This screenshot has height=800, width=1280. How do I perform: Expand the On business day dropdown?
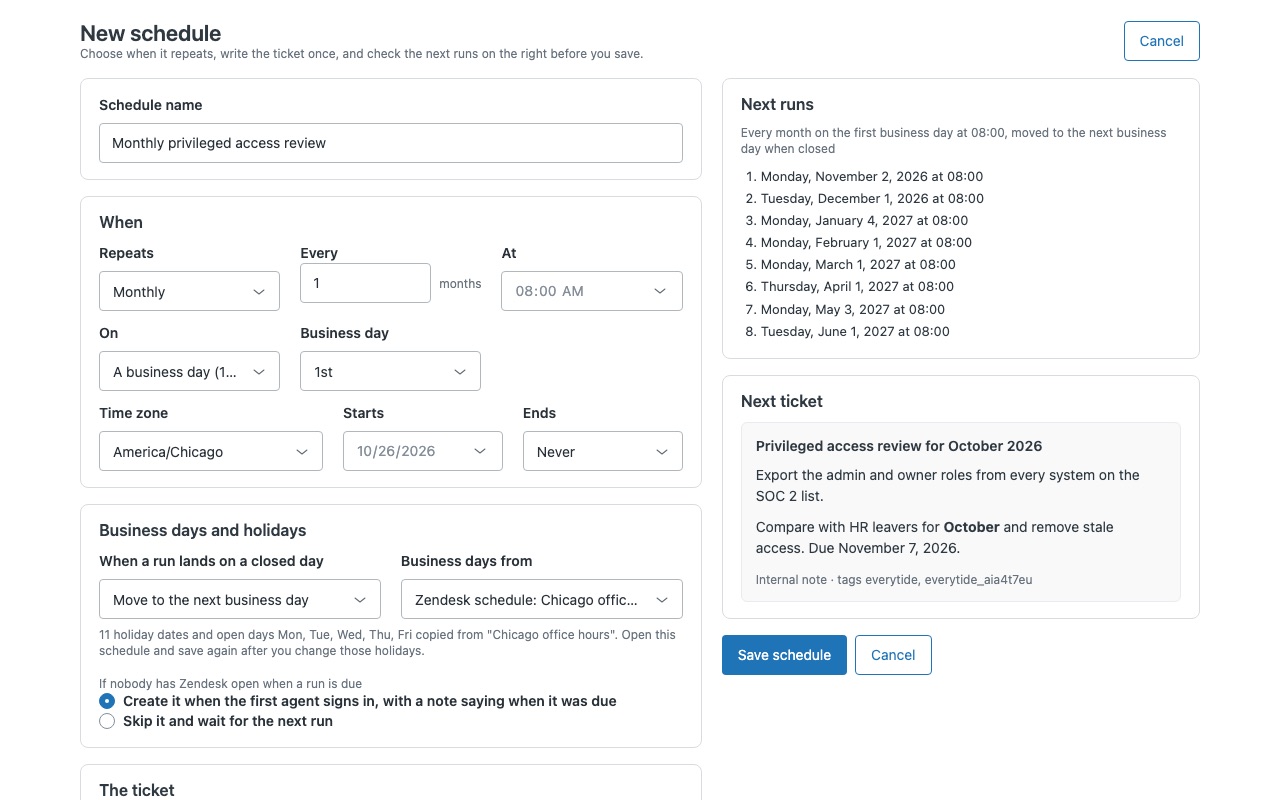point(189,371)
